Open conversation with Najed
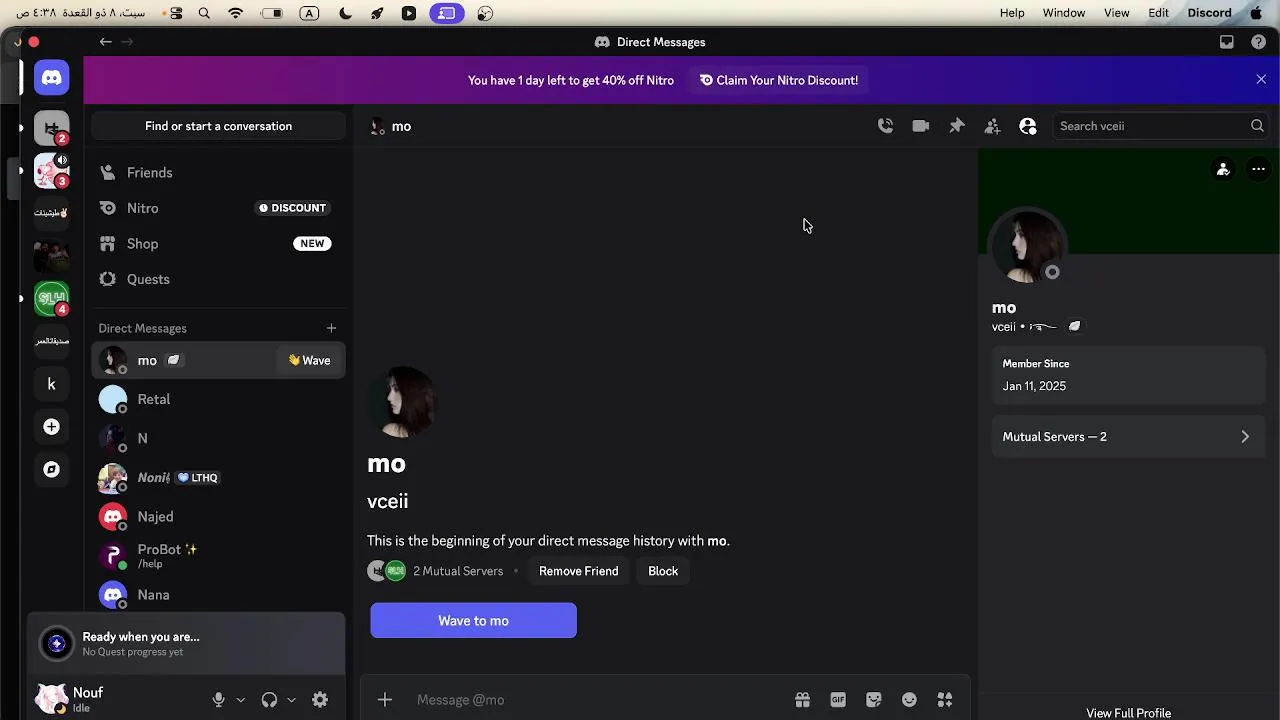This screenshot has width=1280, height=720. tap(218, 516)
